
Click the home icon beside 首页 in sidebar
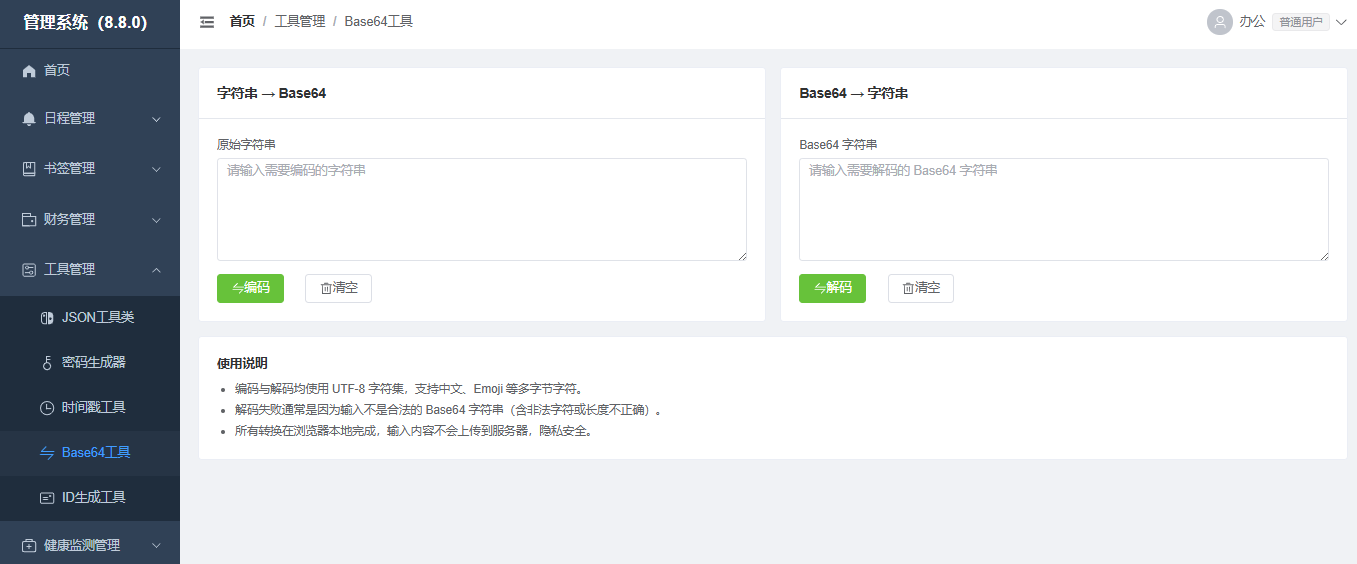click(x=29, y=71)
